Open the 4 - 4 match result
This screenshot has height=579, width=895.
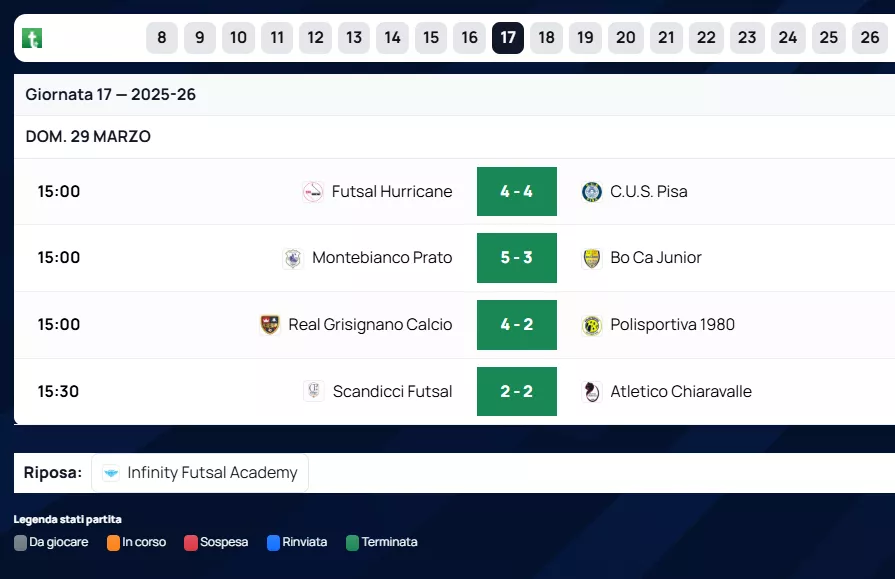coord(516,192)
